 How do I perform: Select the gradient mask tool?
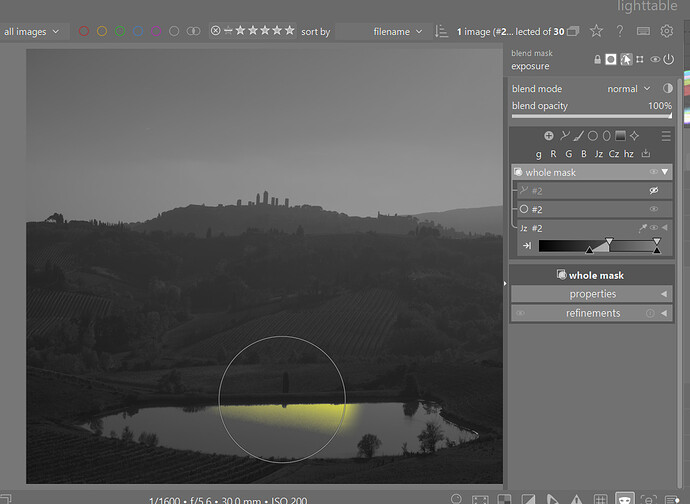(x=620, y=136)
